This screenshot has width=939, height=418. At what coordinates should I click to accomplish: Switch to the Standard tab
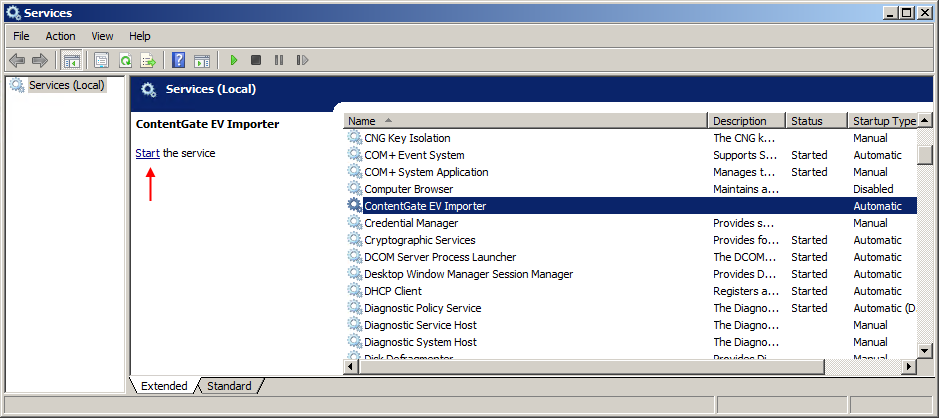click(x=229, y=386)
